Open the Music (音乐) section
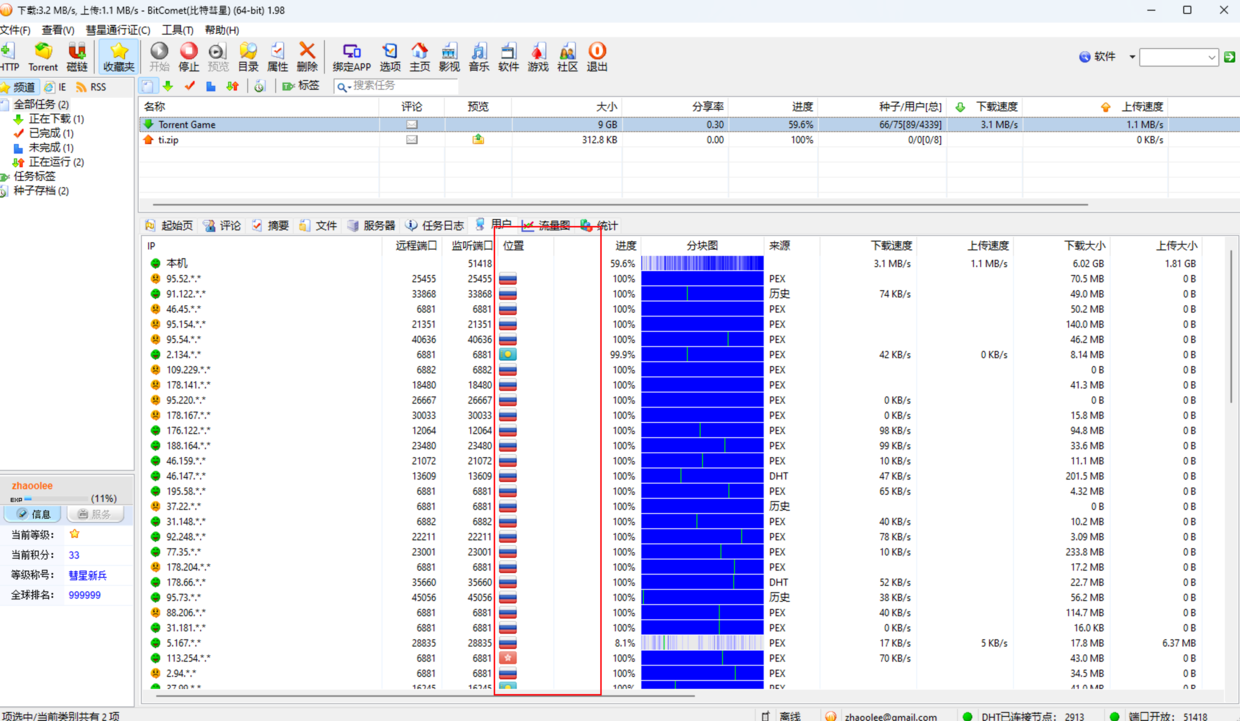The height and width of the screenshot is (721, 1240). [x=479, y=56]
